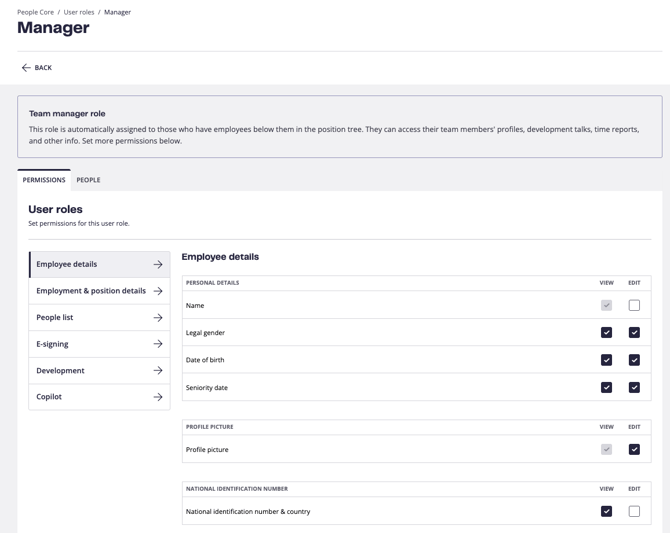Screen dimensions: 670x533
Task: Disable Edit permission for Date of birth
Action: [634, 360]
